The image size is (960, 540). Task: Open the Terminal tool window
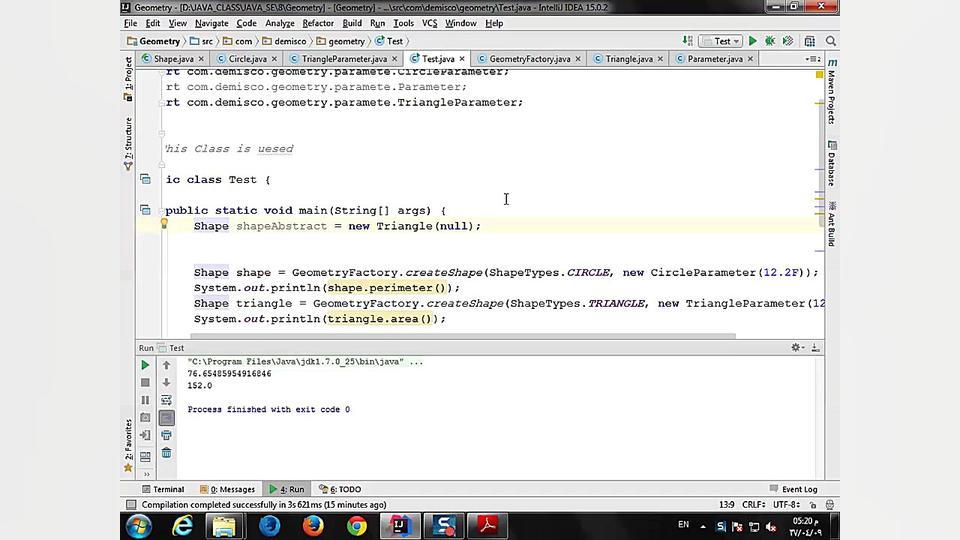(163, 489)
